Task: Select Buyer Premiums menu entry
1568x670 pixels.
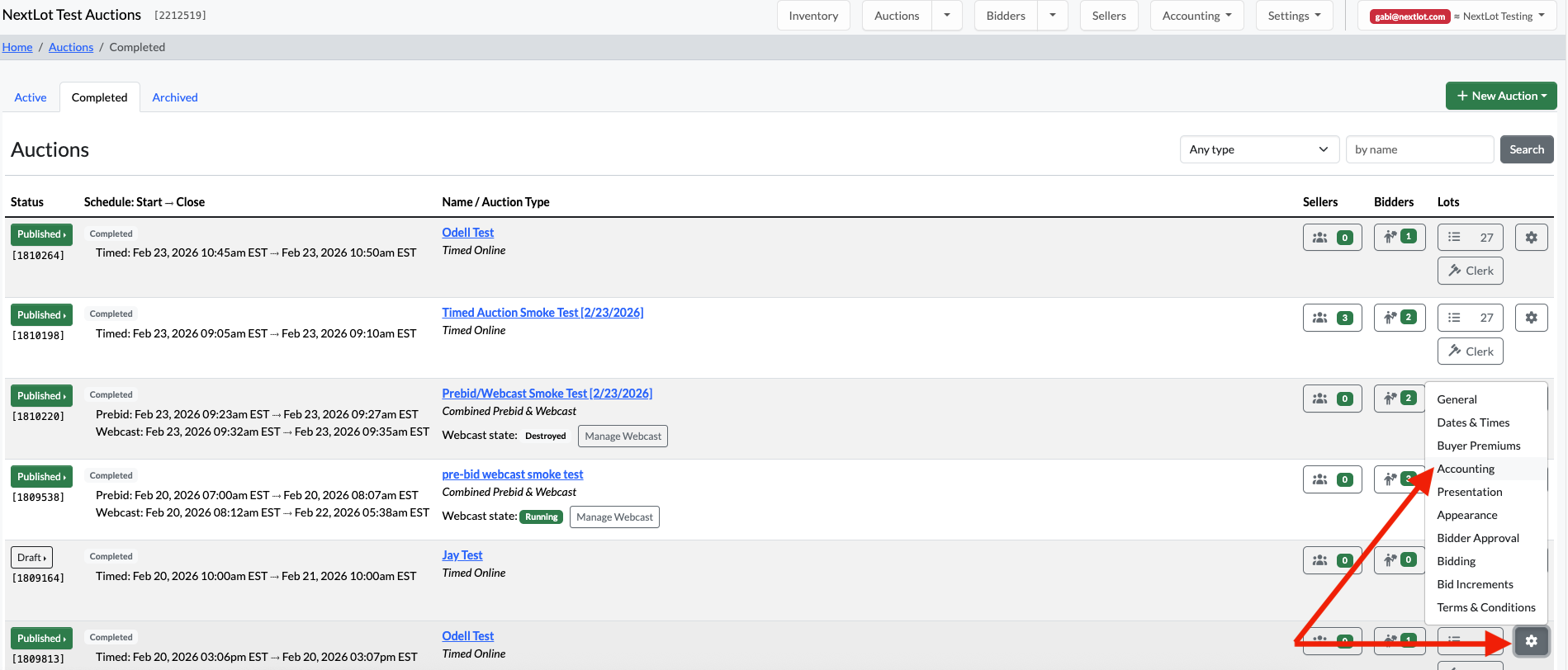Action: pos(1486,446)
